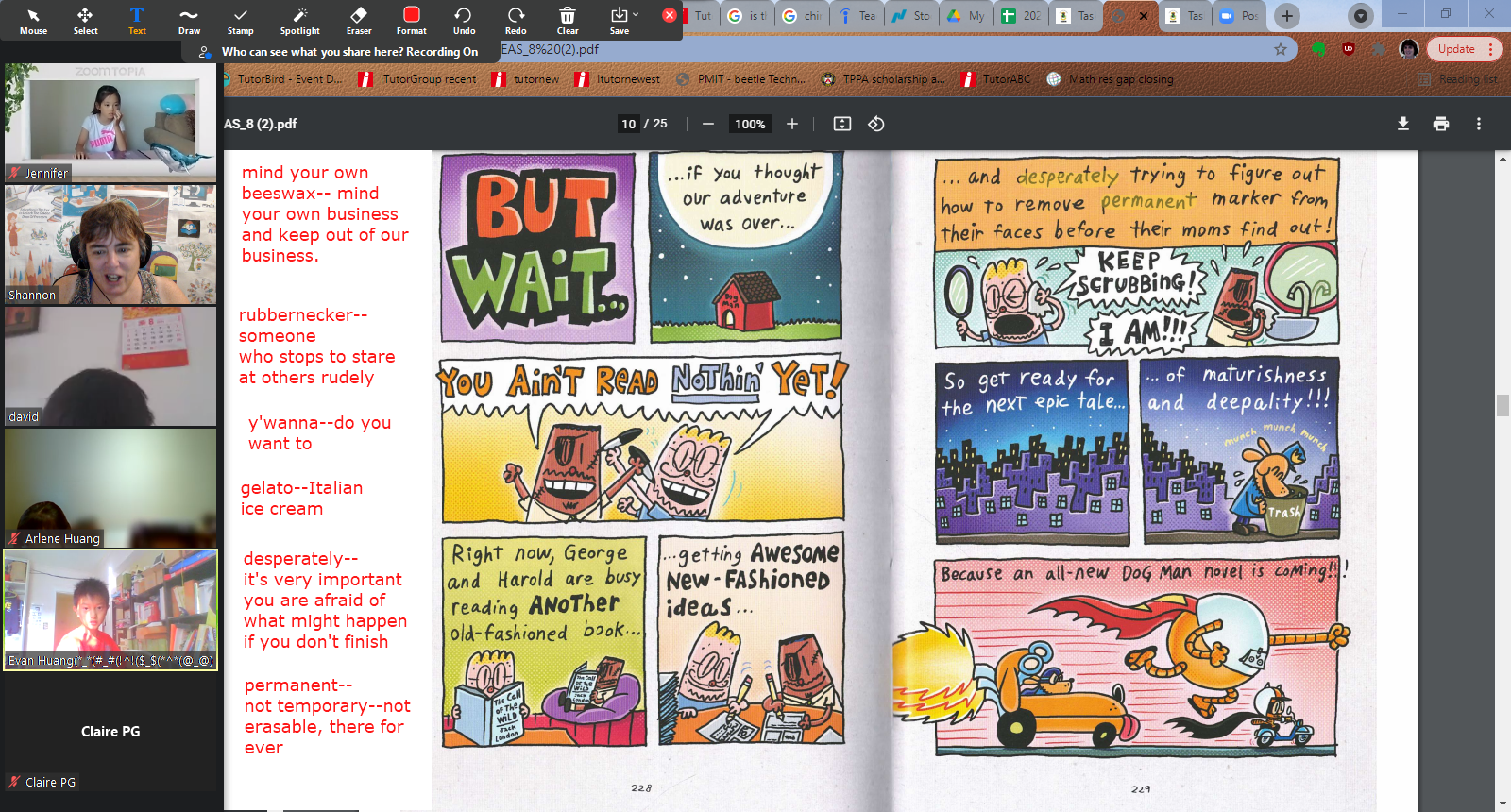Click the PDF vertical scrollbar thumb
Viewport: 1511px width, 812px height.
1503,405
